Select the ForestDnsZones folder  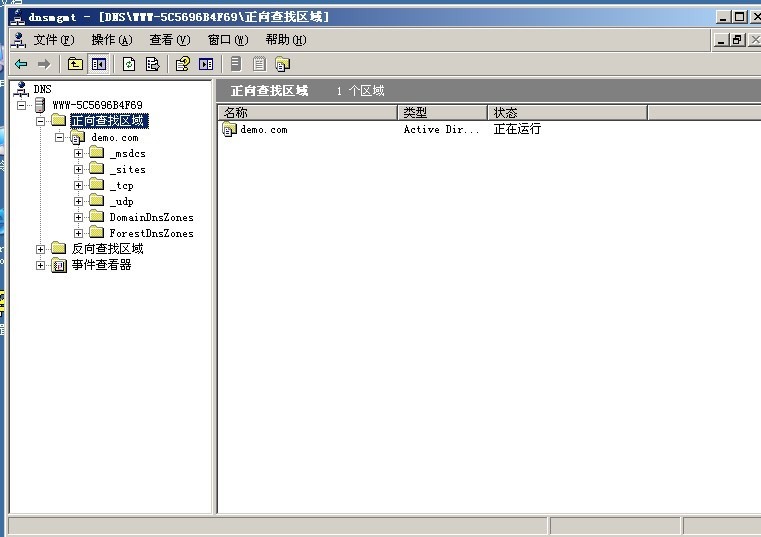click(x=151, y=234)
